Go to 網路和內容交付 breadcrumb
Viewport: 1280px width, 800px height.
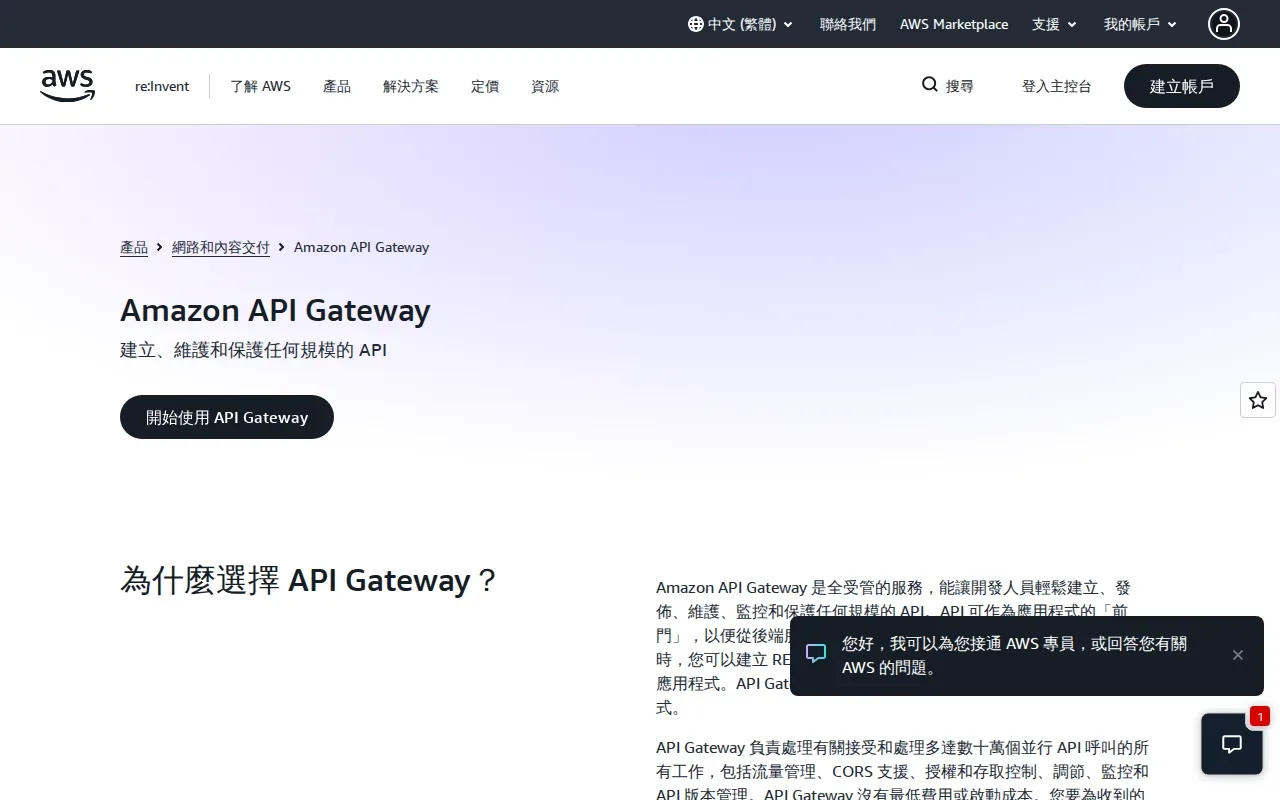[221, 247]
